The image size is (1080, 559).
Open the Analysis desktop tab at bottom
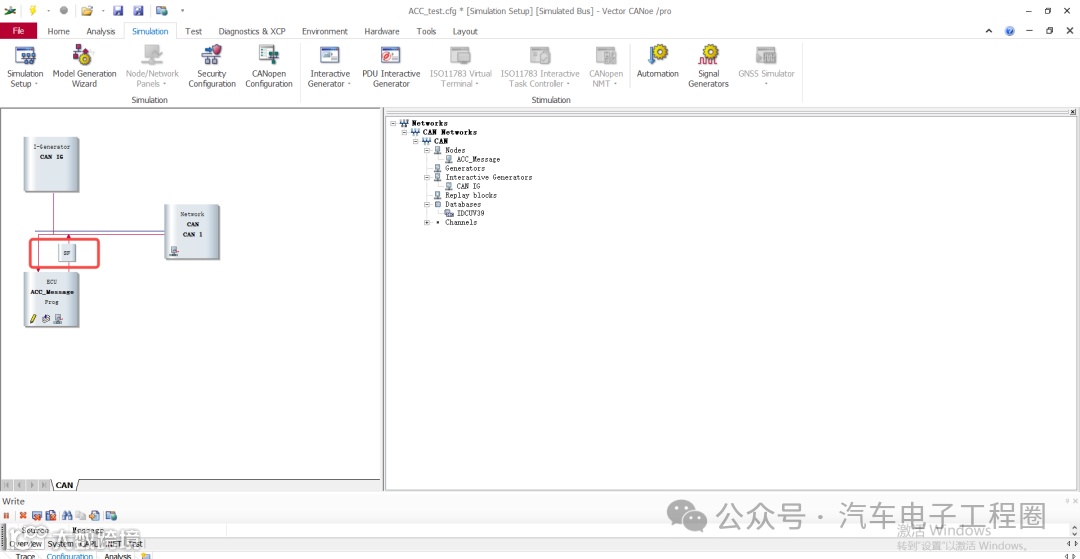click(118, 556)
